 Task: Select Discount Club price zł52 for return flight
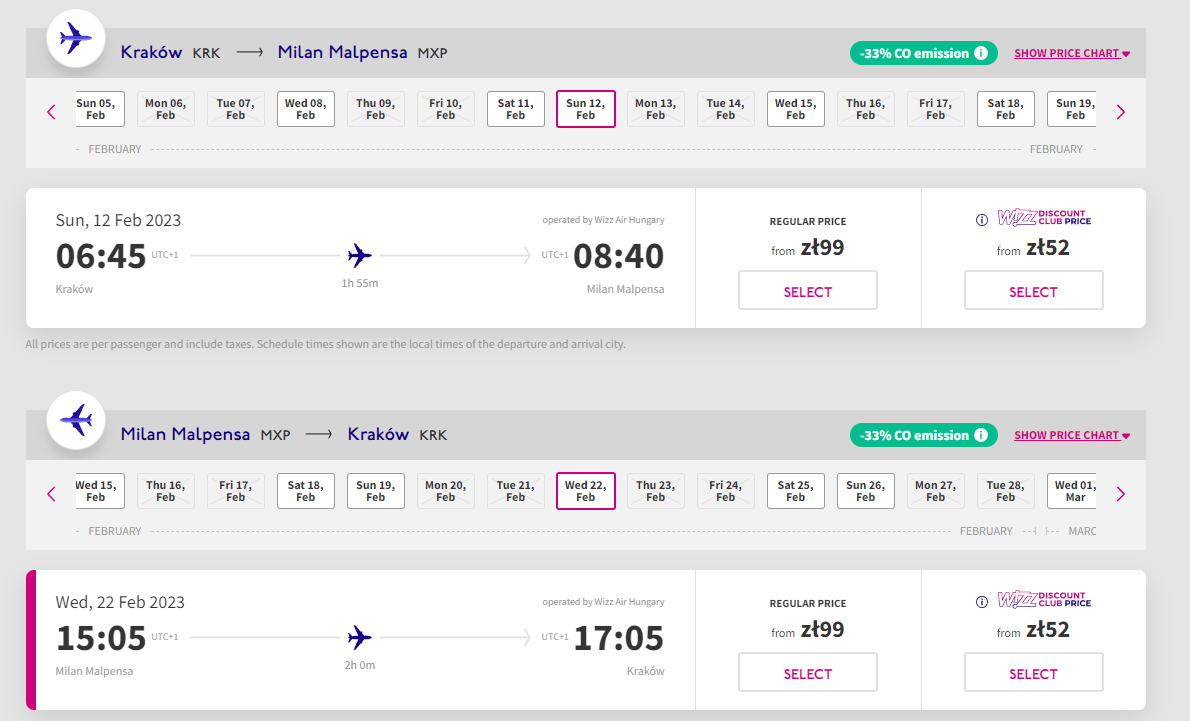coord(1034,672)
